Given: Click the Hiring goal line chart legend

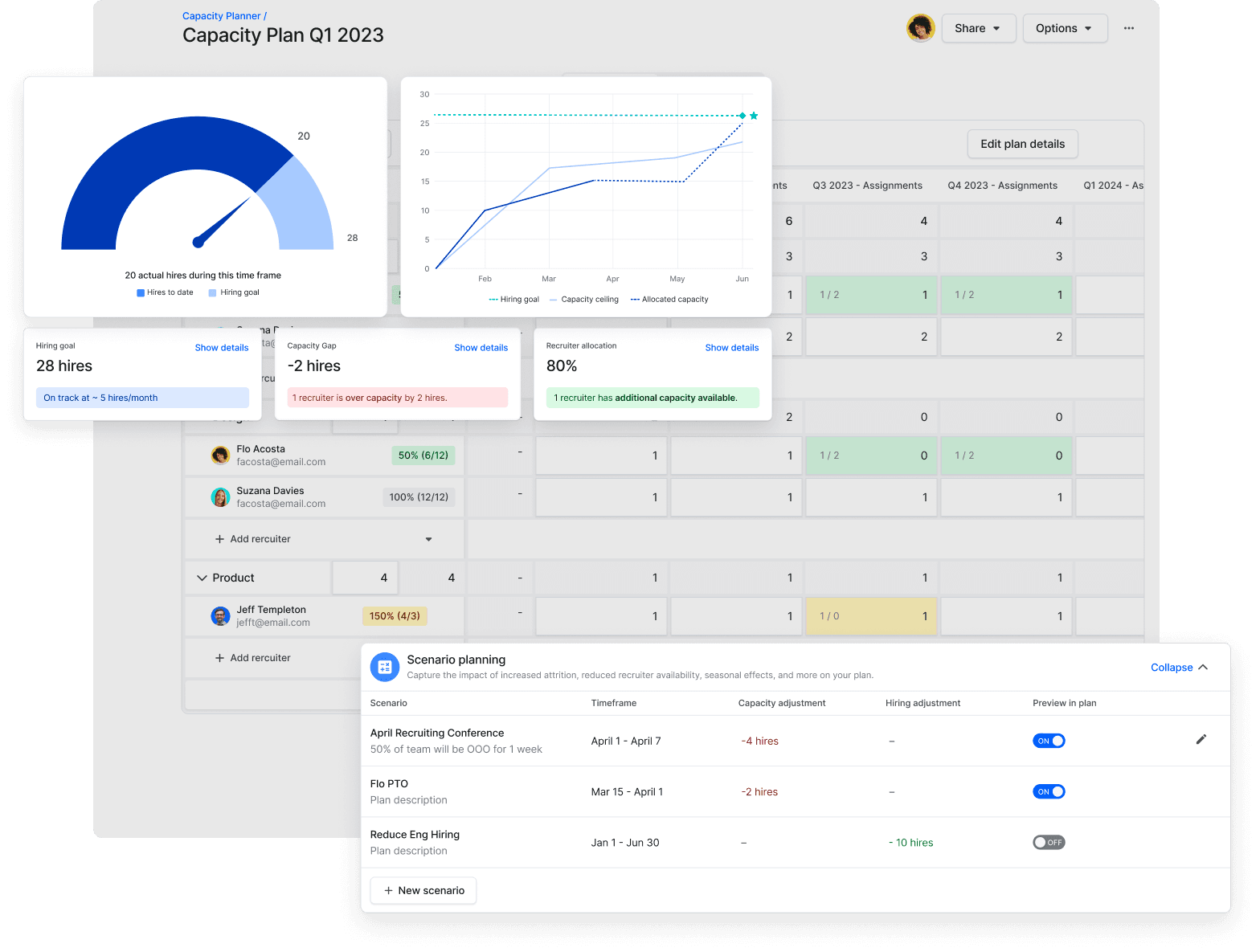Looking at the screenshot, I should tap(513, 300).
